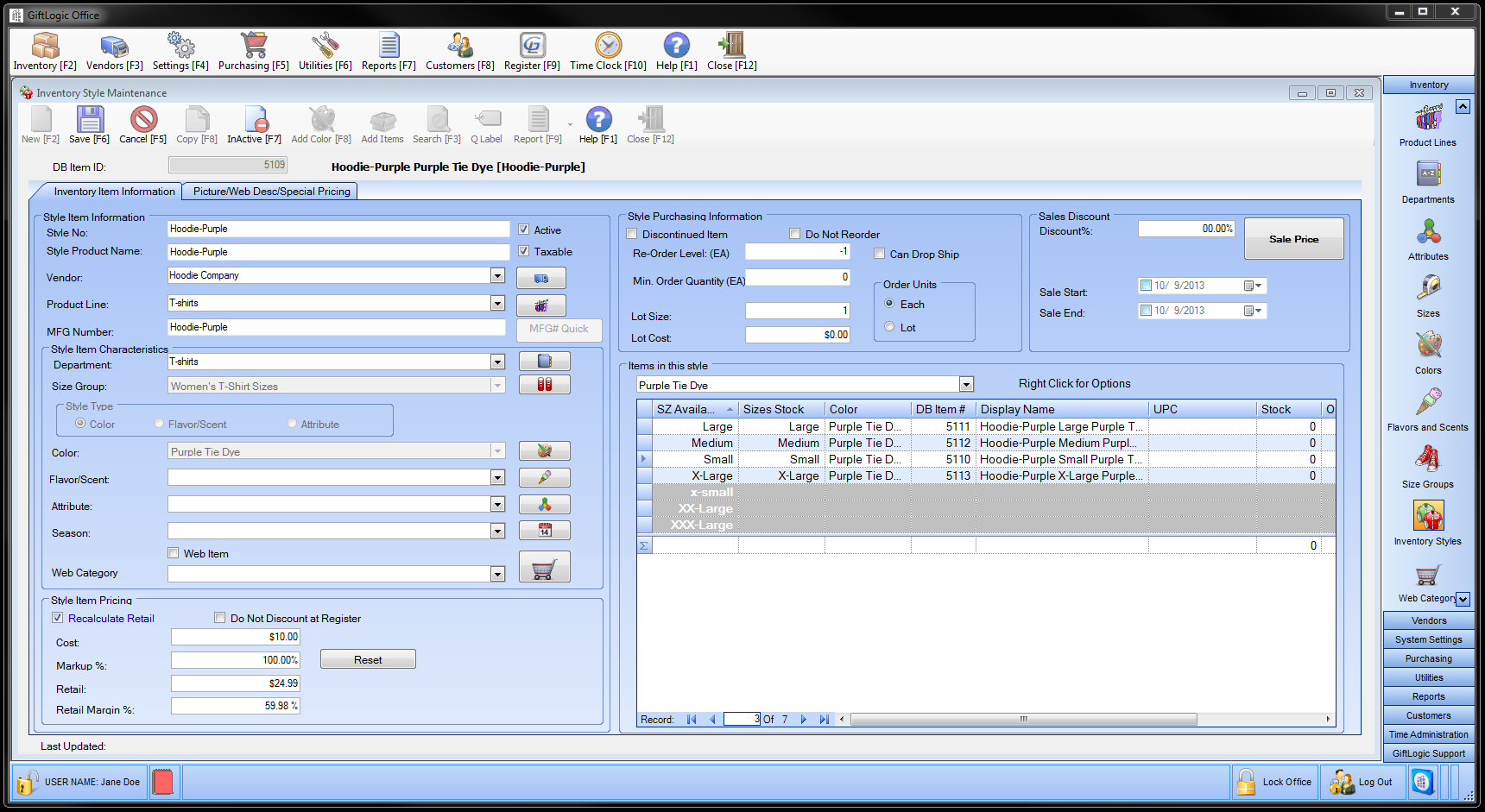
Task: Open System Settings sidebar section
Action: [x=1429, y=639]
